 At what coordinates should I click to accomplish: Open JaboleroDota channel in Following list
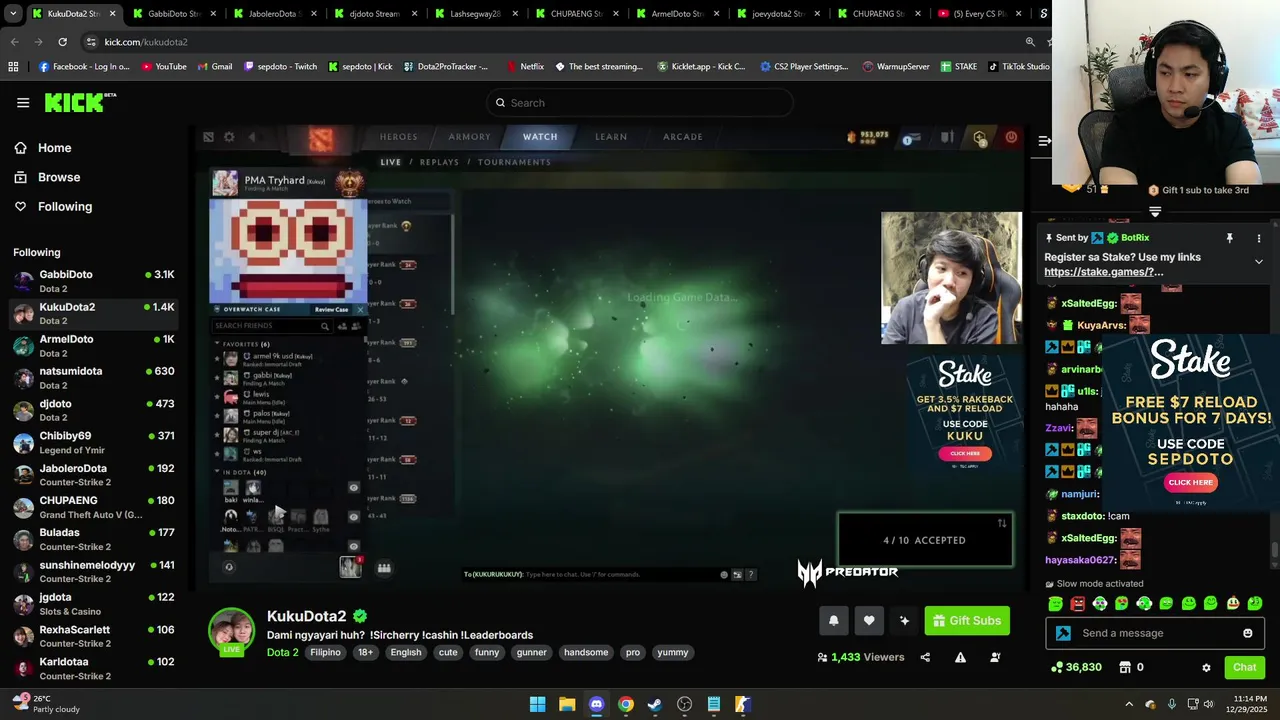(x=93, y=475)
